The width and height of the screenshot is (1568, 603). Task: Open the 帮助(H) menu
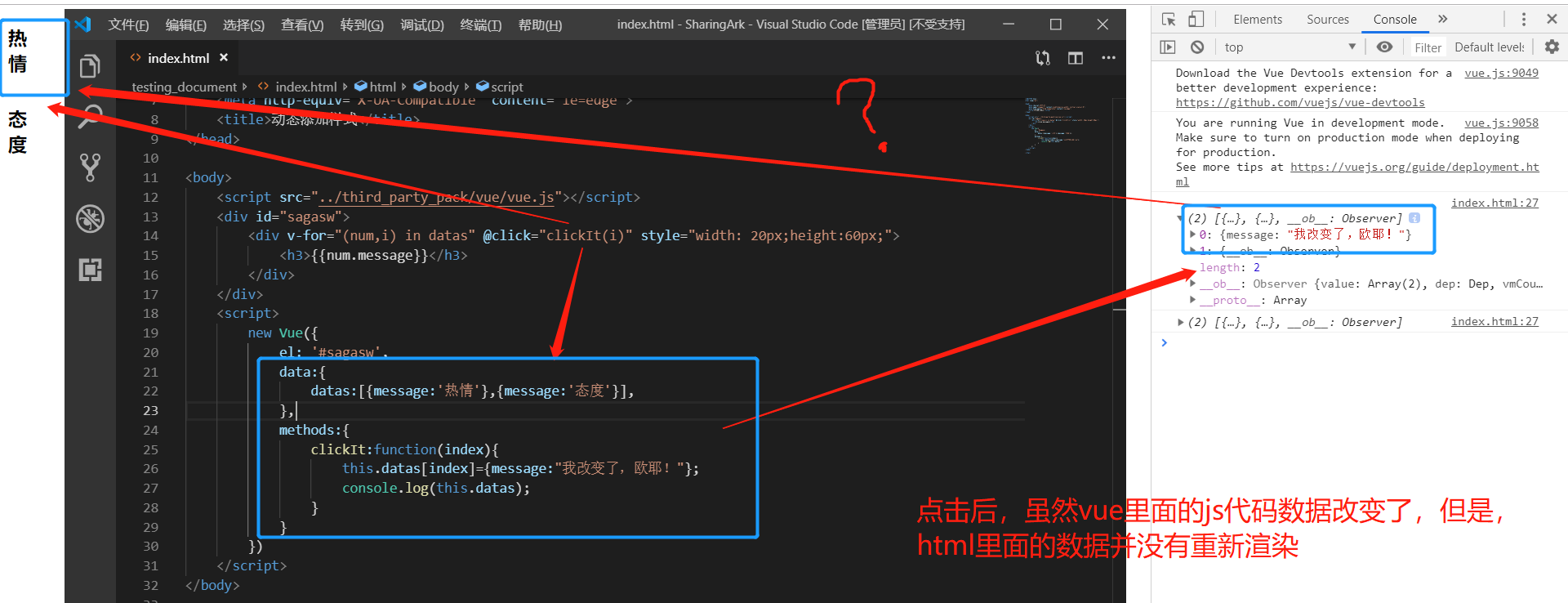pos(540,25)
